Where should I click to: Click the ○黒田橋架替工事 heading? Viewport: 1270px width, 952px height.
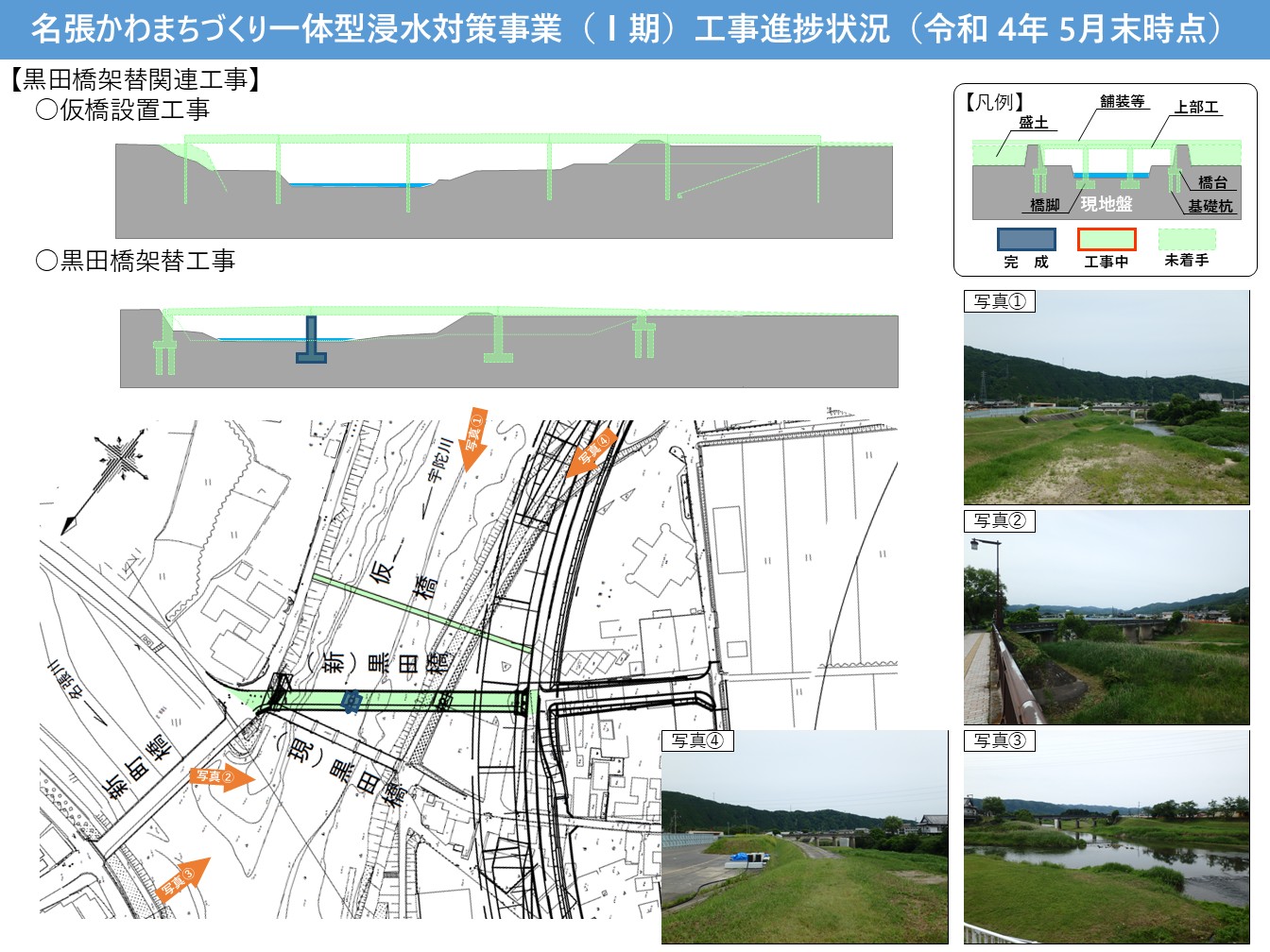(x=135, y=261)
